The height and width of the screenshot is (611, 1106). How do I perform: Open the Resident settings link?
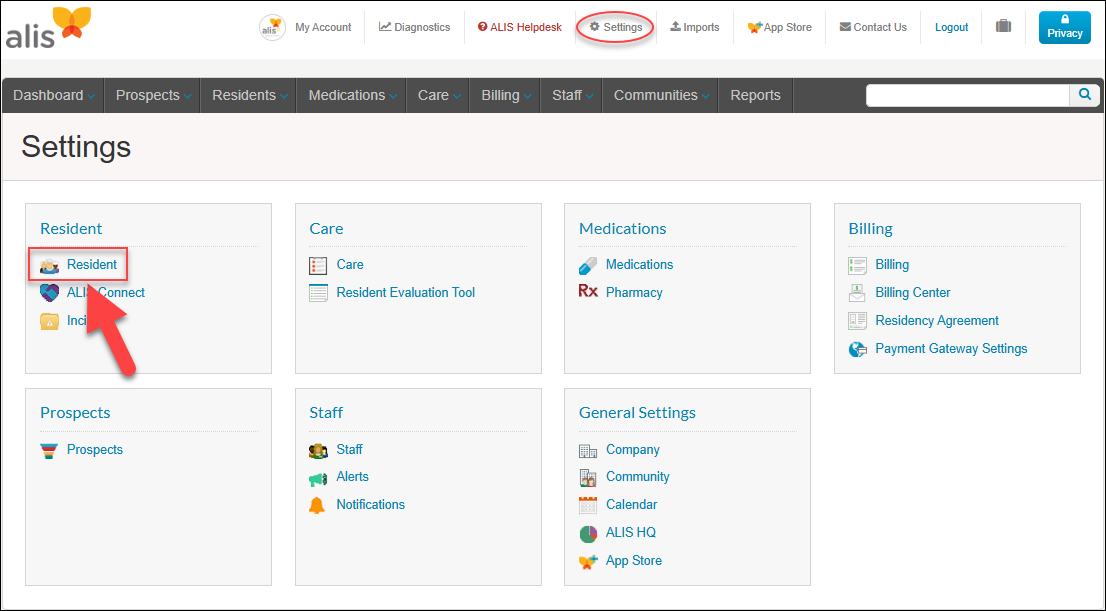click(x=92, y=265)
